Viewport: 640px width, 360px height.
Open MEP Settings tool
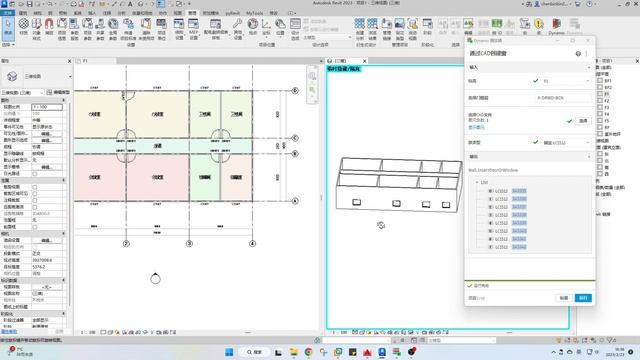(193, 28)
